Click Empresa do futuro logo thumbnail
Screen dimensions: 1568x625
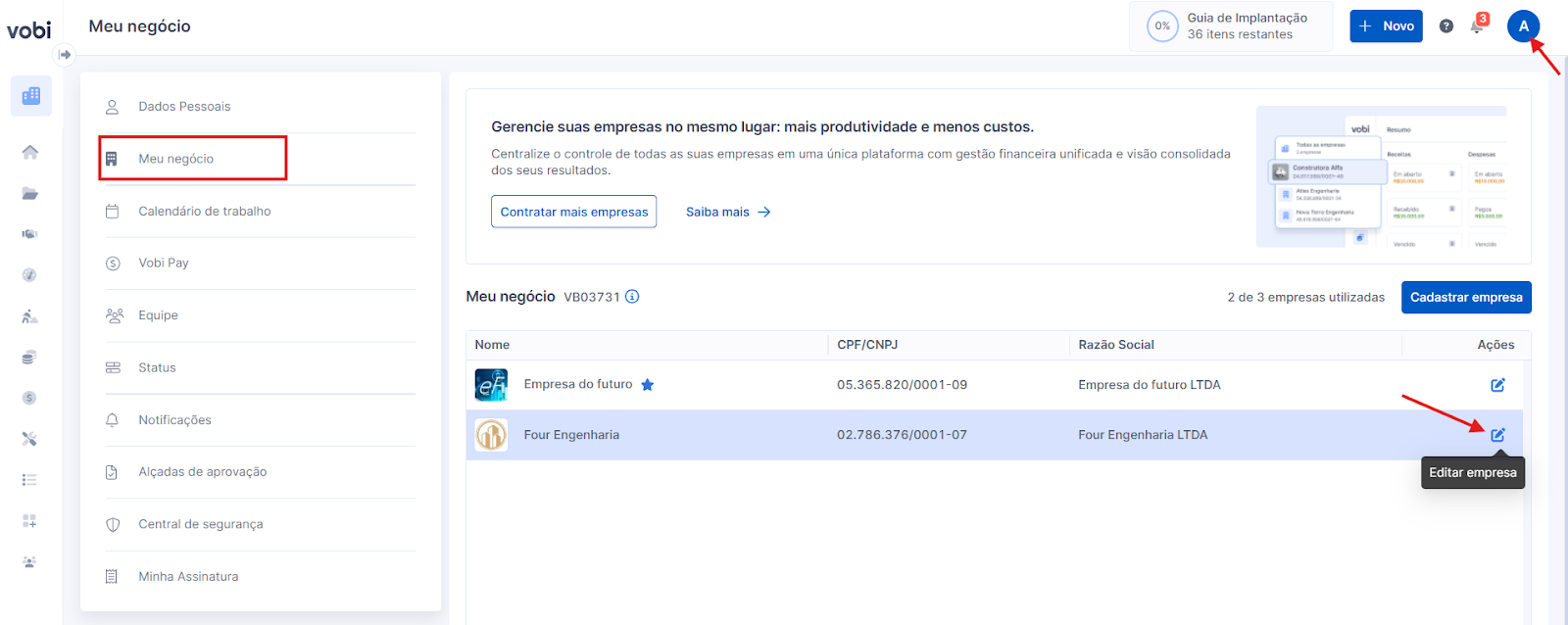click(x=491, y=385)
